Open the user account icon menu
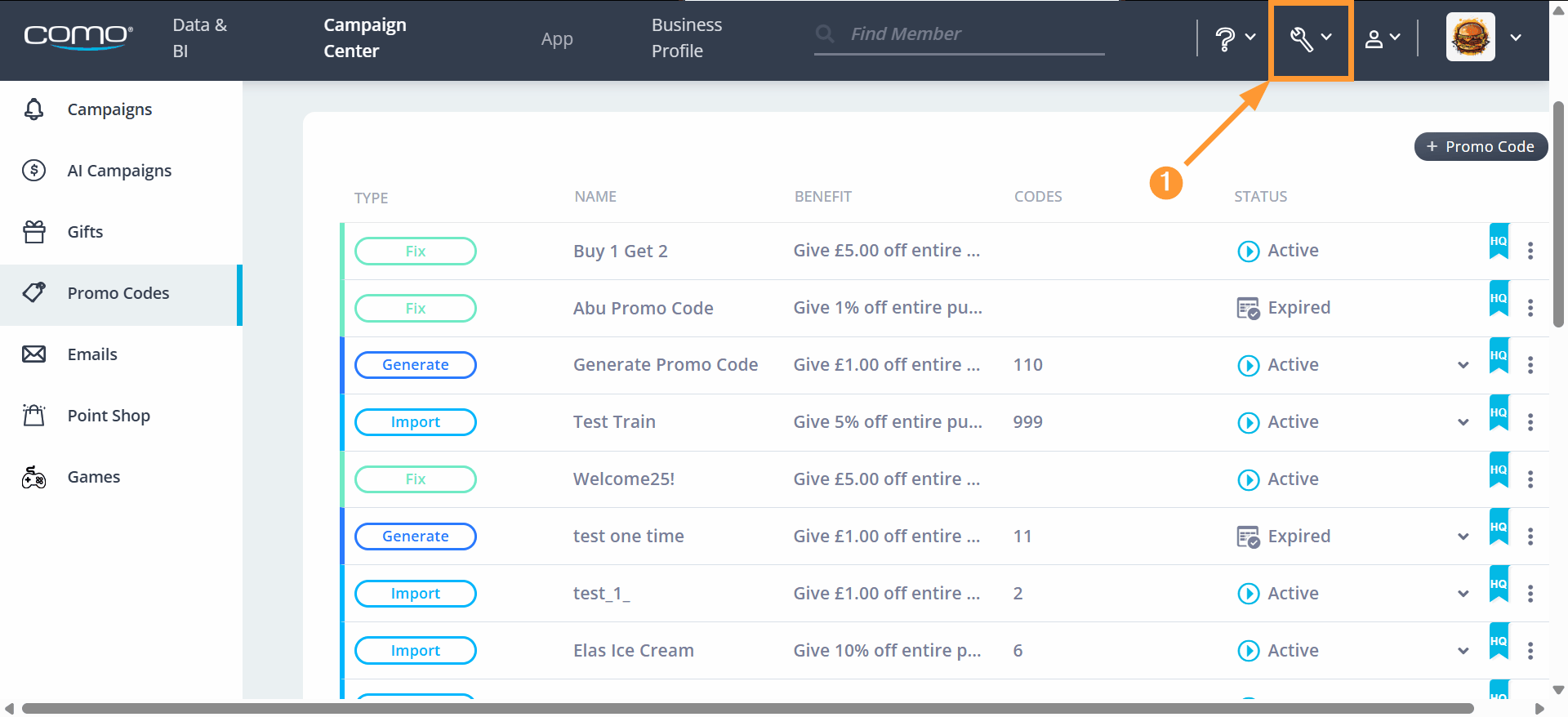Viewport: 1568px width, 717px height. pyautogui.click(x=1383, y=38)
